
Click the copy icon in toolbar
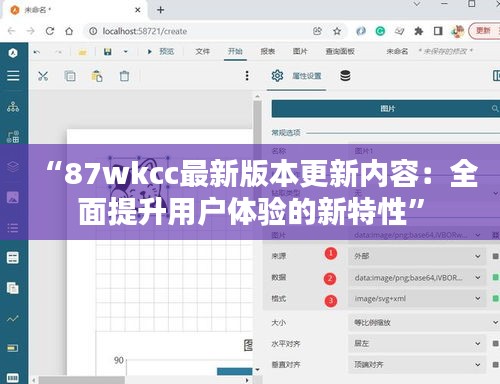(70, 76)
